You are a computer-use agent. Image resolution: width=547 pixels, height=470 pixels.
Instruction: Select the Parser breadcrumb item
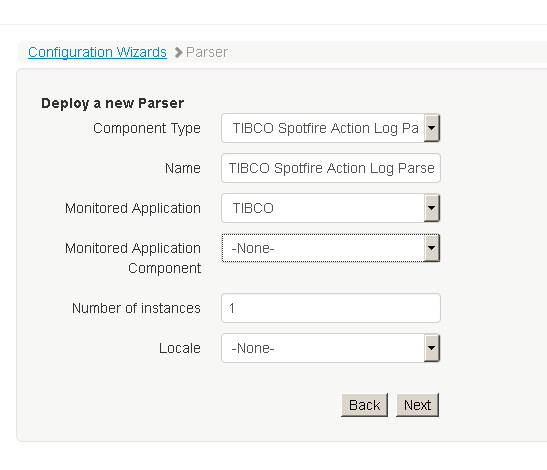click(207, 52)
